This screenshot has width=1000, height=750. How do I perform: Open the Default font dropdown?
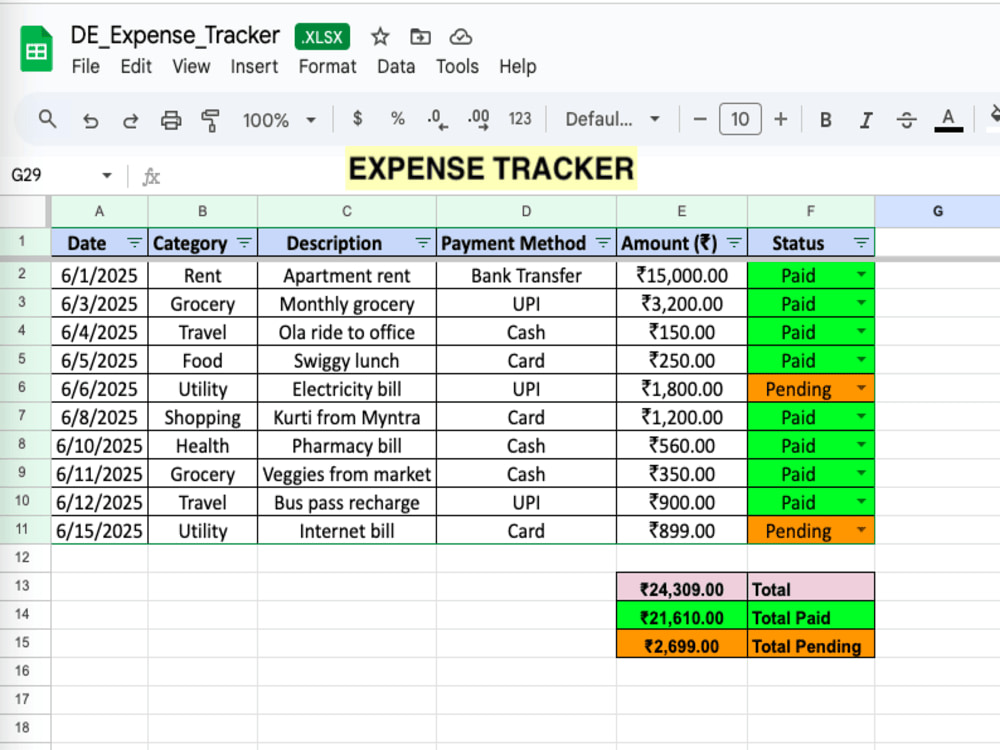coord(612,119)
